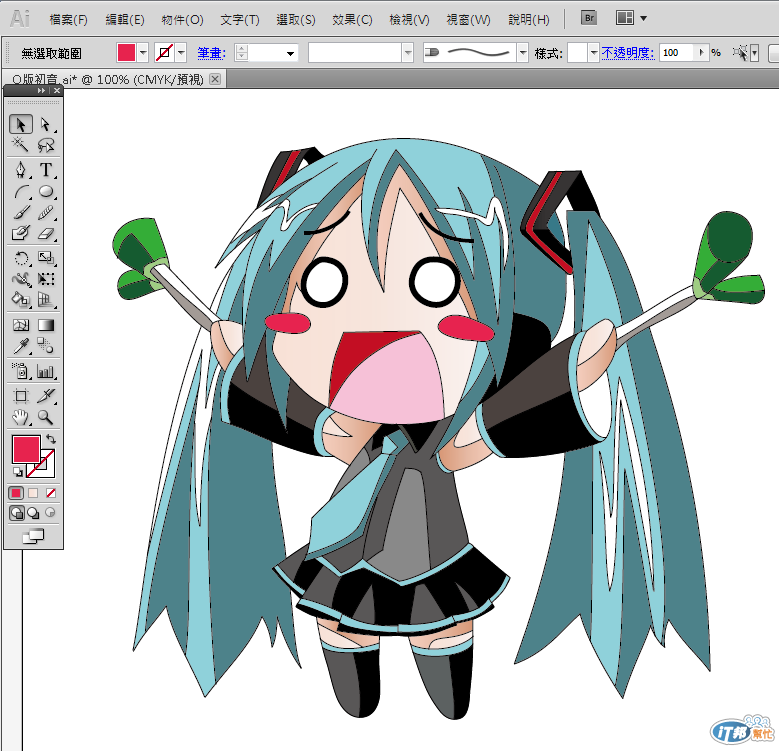Select the Slice tool
This screenshot has width=779, height=751.
[46, 396]
